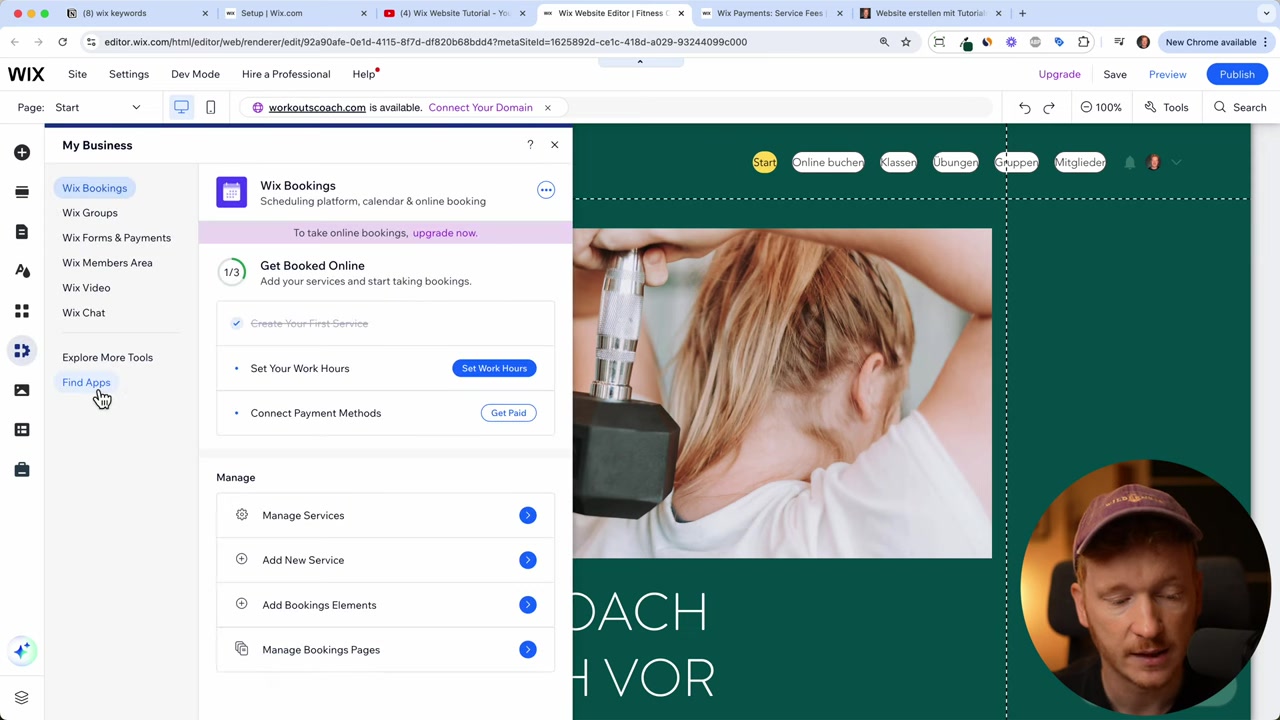Open the browser Extensions puzzle icon
The height and width of the screenshot is (720, 1280).
tap(1083, 42)
